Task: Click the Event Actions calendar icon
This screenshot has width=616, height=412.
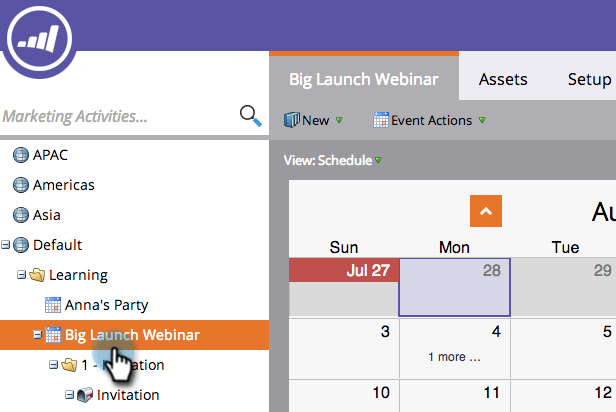Action: coord(381,120)
